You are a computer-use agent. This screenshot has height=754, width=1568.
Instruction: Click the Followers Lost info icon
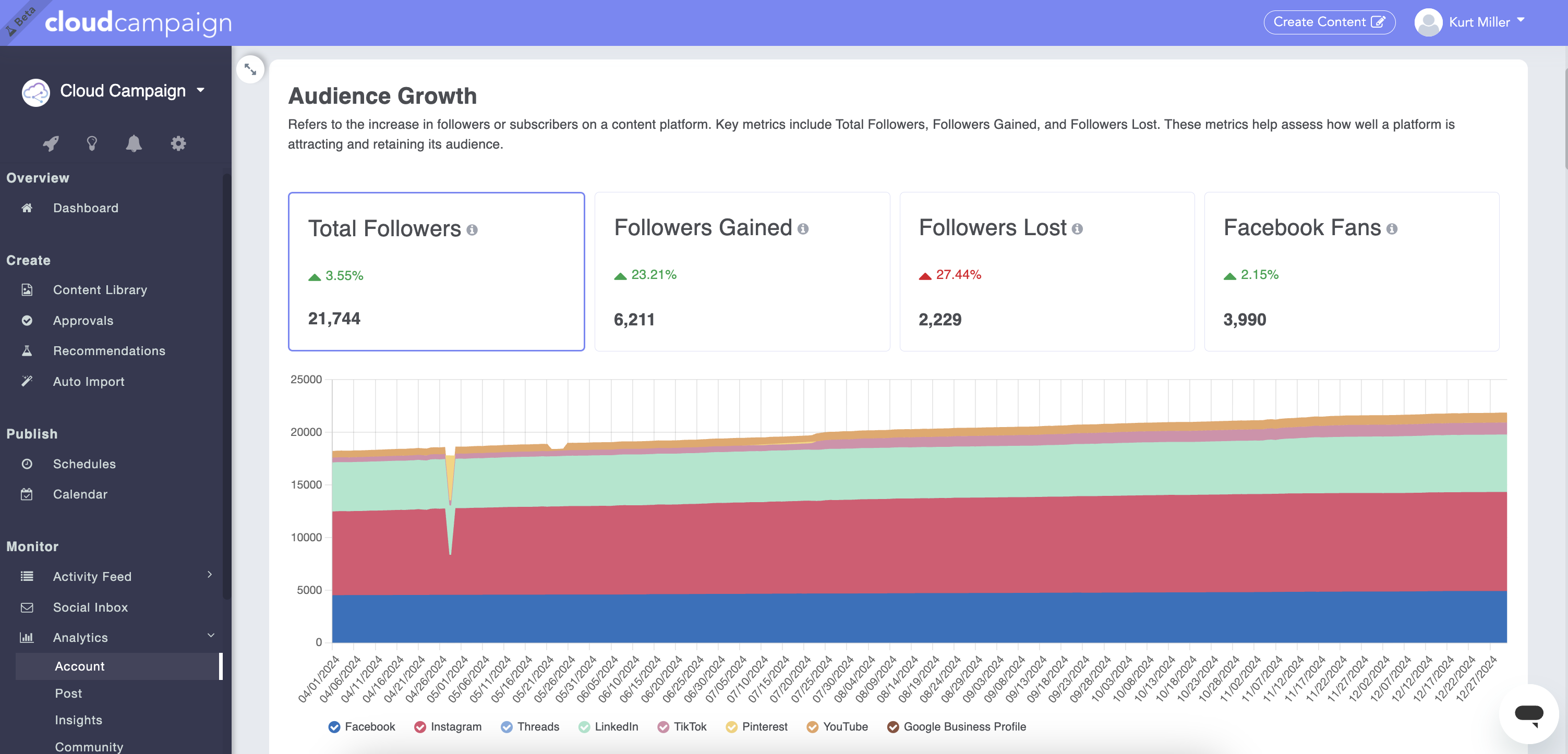[1077, 229]
